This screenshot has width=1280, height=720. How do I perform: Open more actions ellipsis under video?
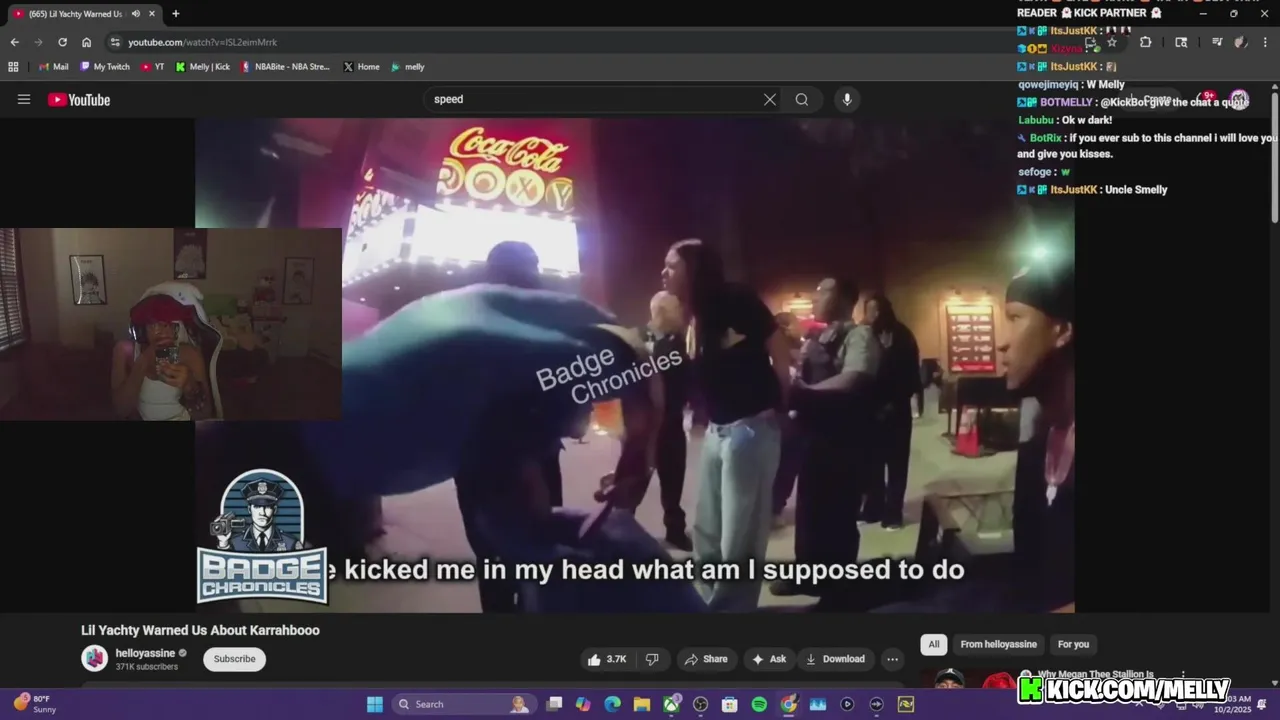(x=892, y=659)
